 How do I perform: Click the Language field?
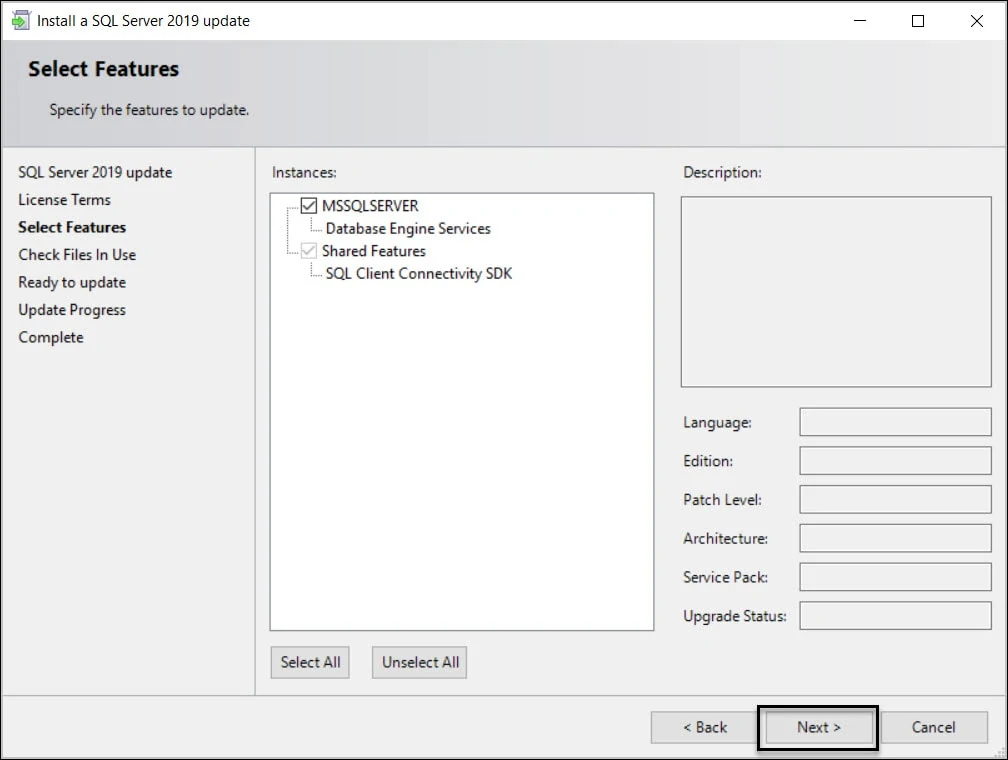[x=895, y=422]
